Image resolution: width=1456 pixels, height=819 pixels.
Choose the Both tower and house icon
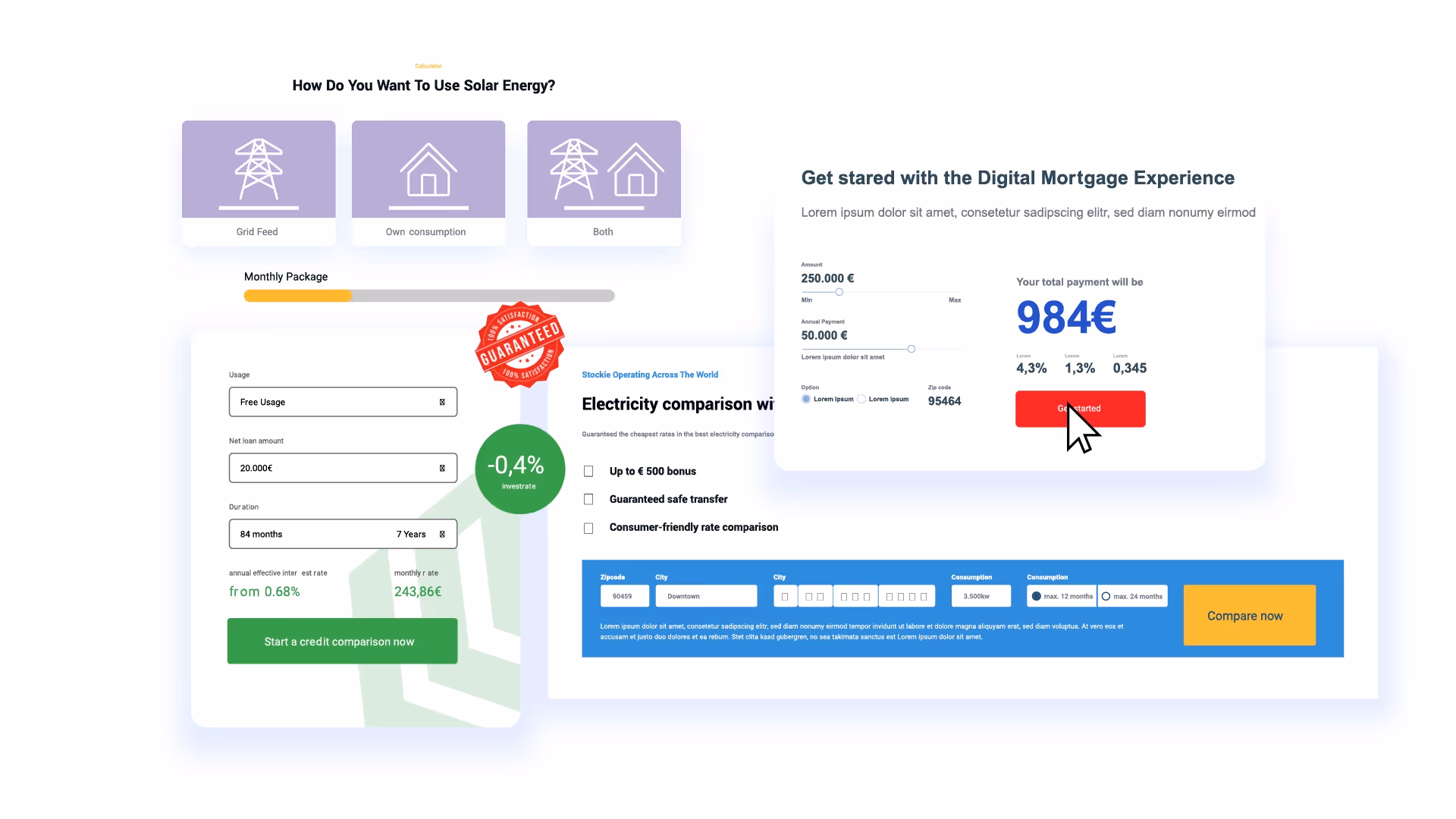click(x=604, y=170)
